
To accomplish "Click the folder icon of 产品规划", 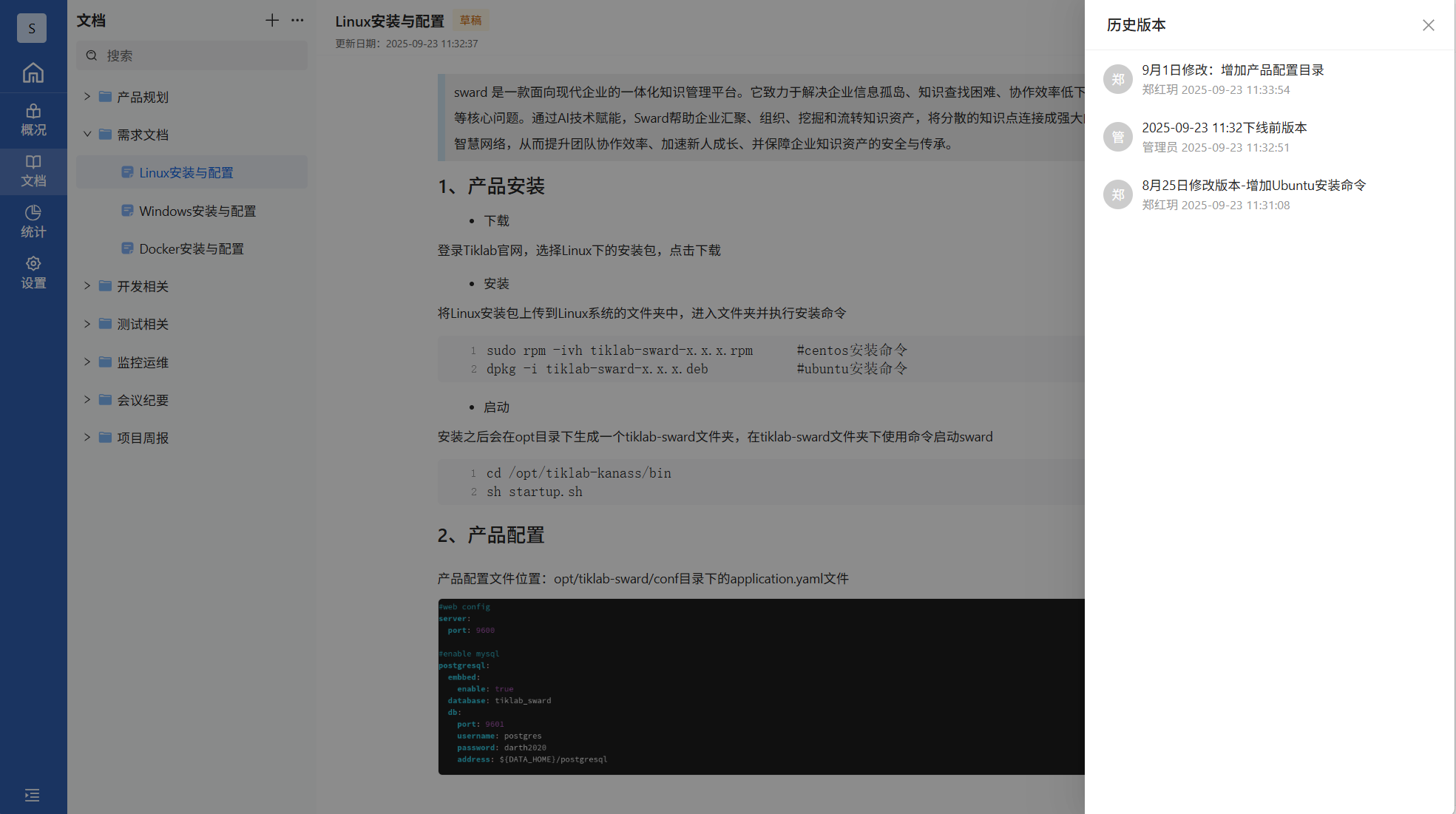I will click(105, 97).
